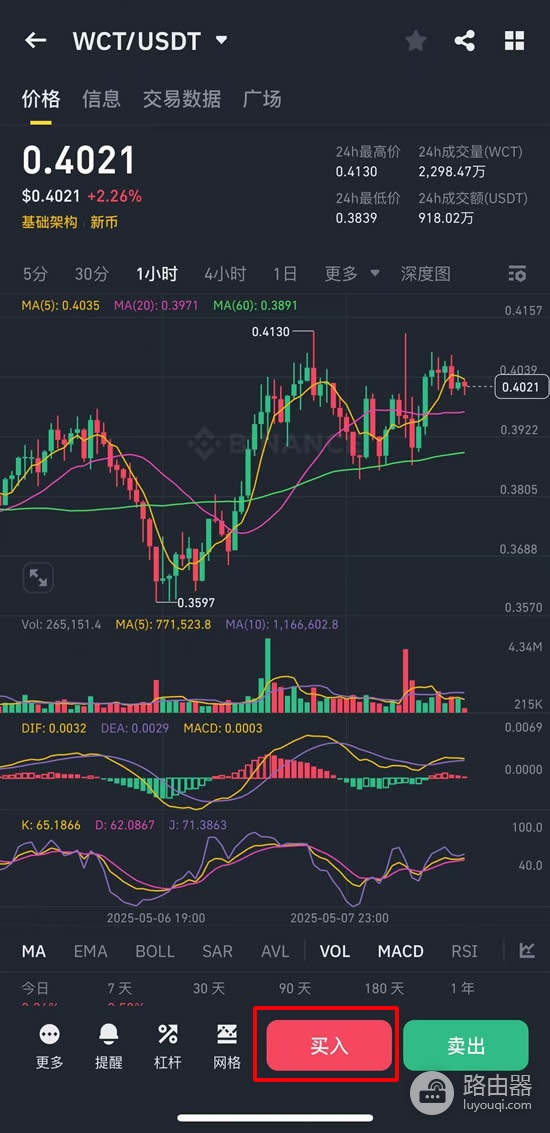Toggle the MA indicator
Image resolution: width=550 pixels, height=1133 pixels.
click(x=33, y=951)
